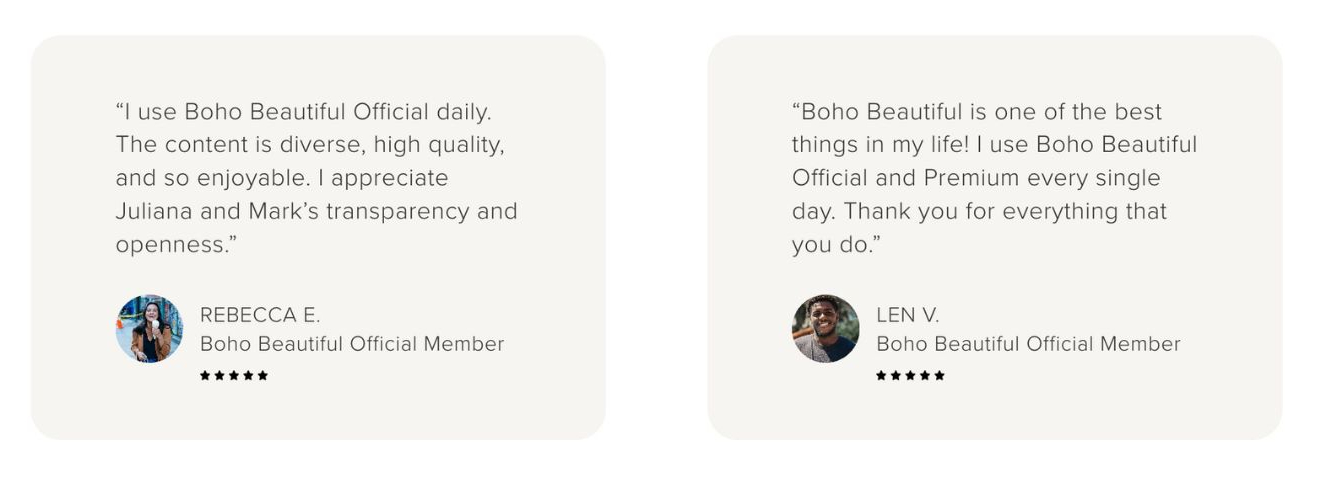Click the fifth star under Rebecca E.

point(263,375)
